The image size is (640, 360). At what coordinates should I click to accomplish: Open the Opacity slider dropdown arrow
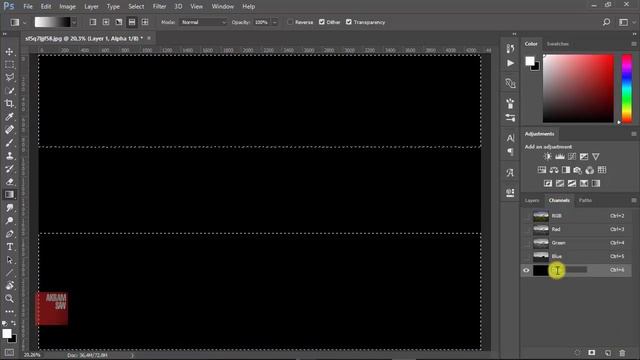tap(275, 22)
